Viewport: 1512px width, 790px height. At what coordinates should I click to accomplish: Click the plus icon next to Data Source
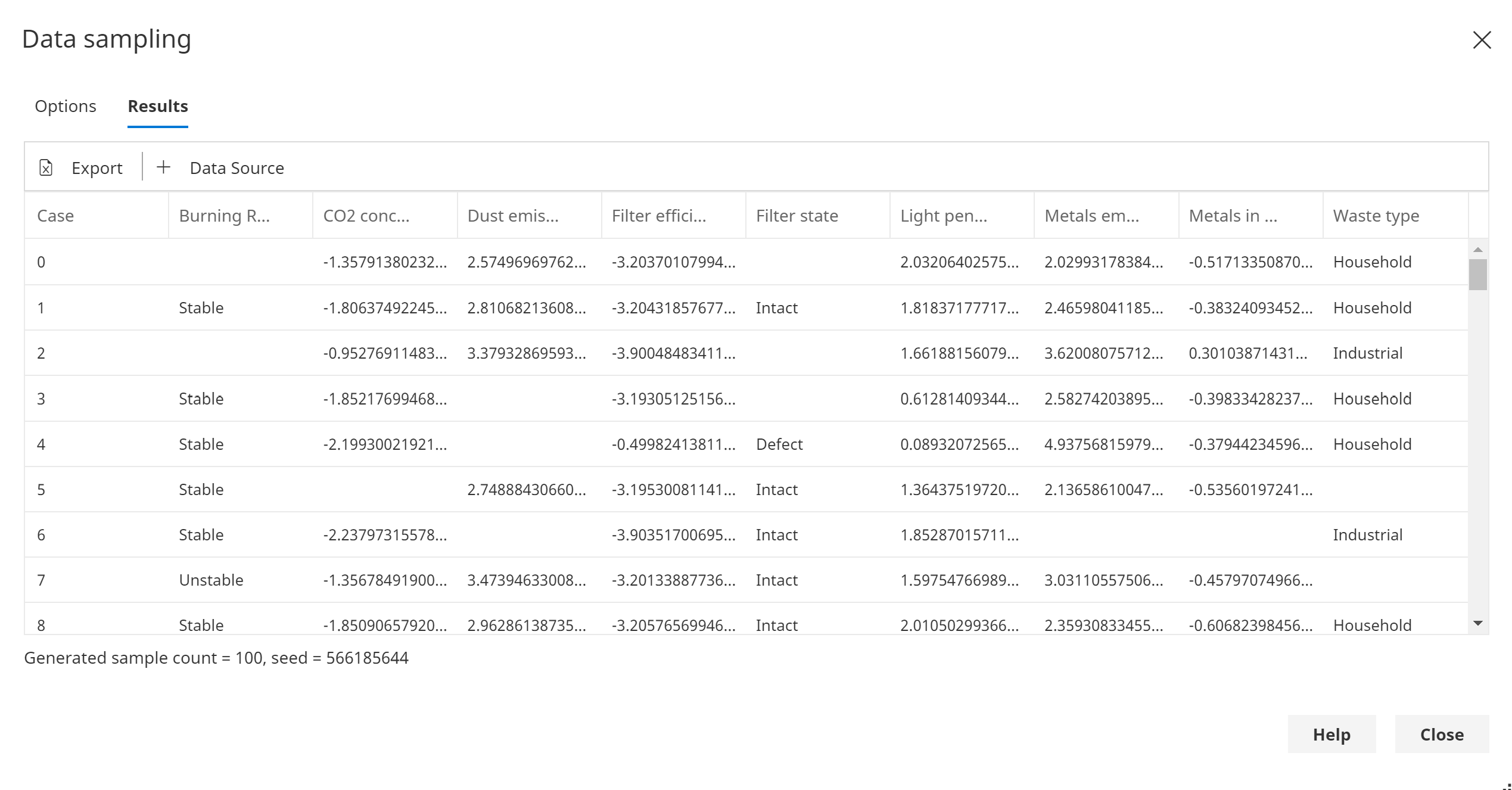163,167
